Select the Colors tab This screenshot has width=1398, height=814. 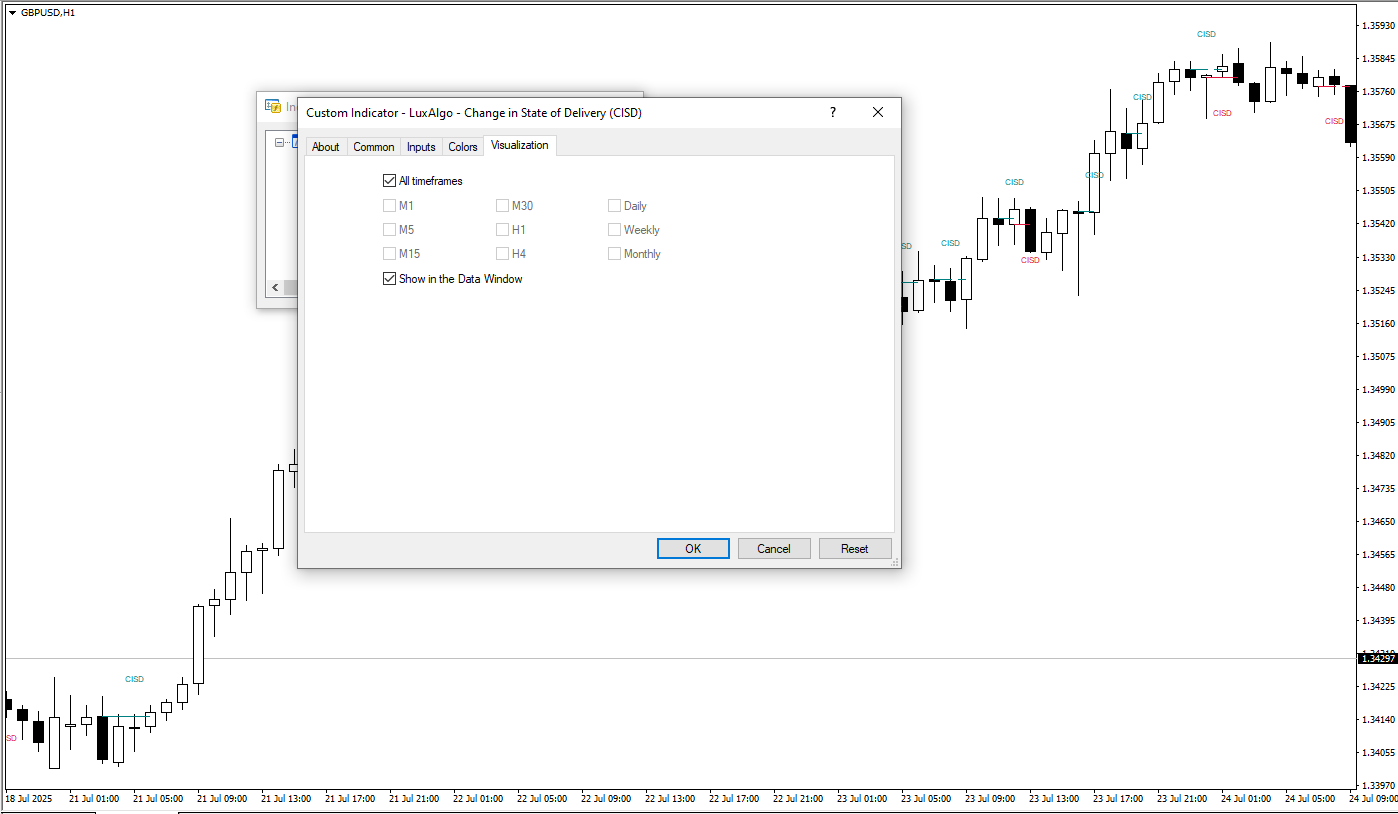[463, 147]
